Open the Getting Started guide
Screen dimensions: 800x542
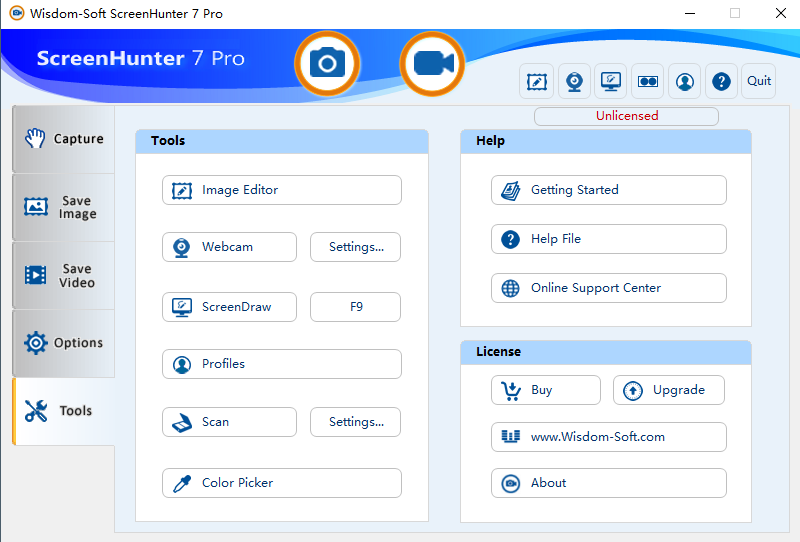[609, 190]
